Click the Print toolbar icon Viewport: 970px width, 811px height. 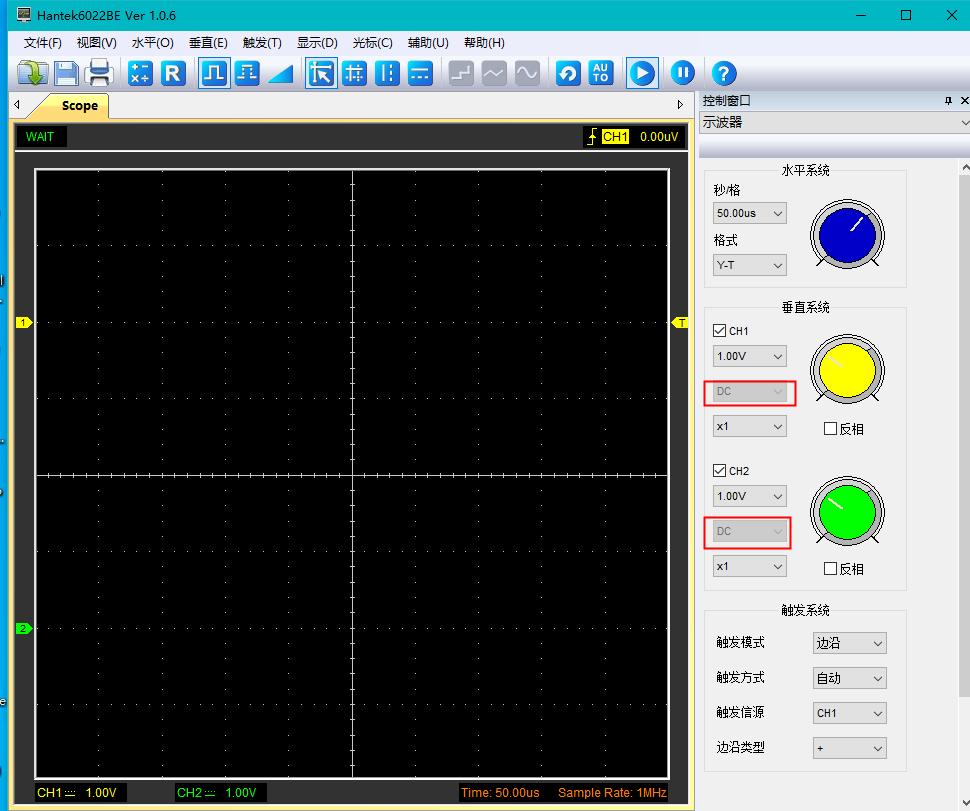99,73
